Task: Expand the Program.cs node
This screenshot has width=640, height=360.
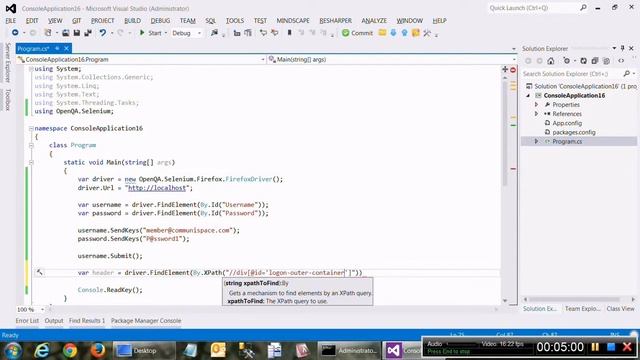Action: click(x=537, y=141)
